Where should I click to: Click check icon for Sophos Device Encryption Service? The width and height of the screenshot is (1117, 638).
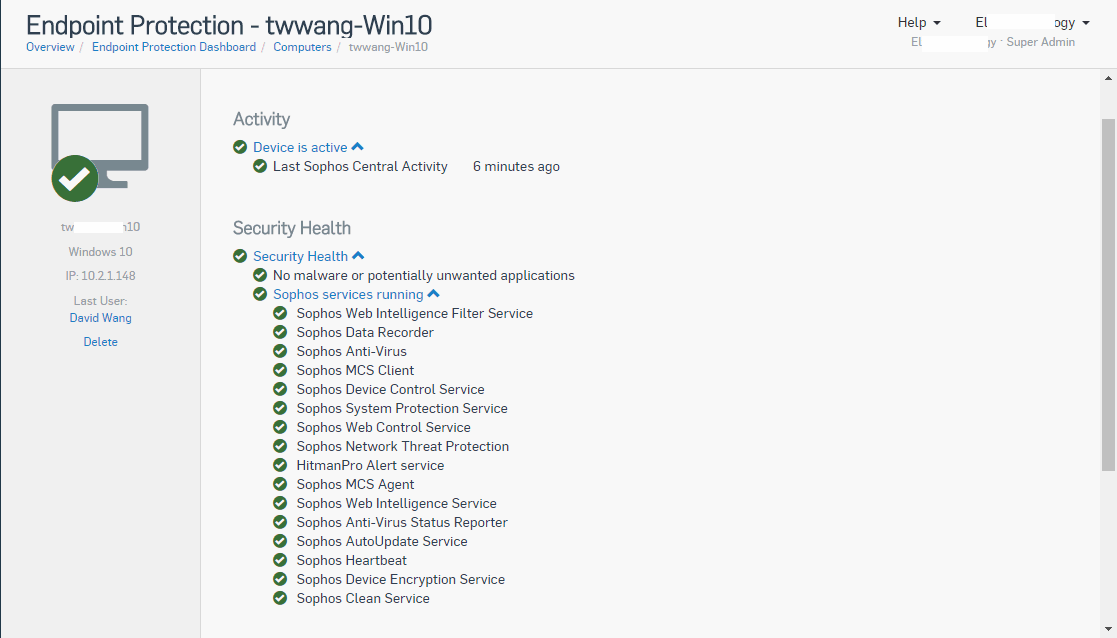click(x=280, y=580)
